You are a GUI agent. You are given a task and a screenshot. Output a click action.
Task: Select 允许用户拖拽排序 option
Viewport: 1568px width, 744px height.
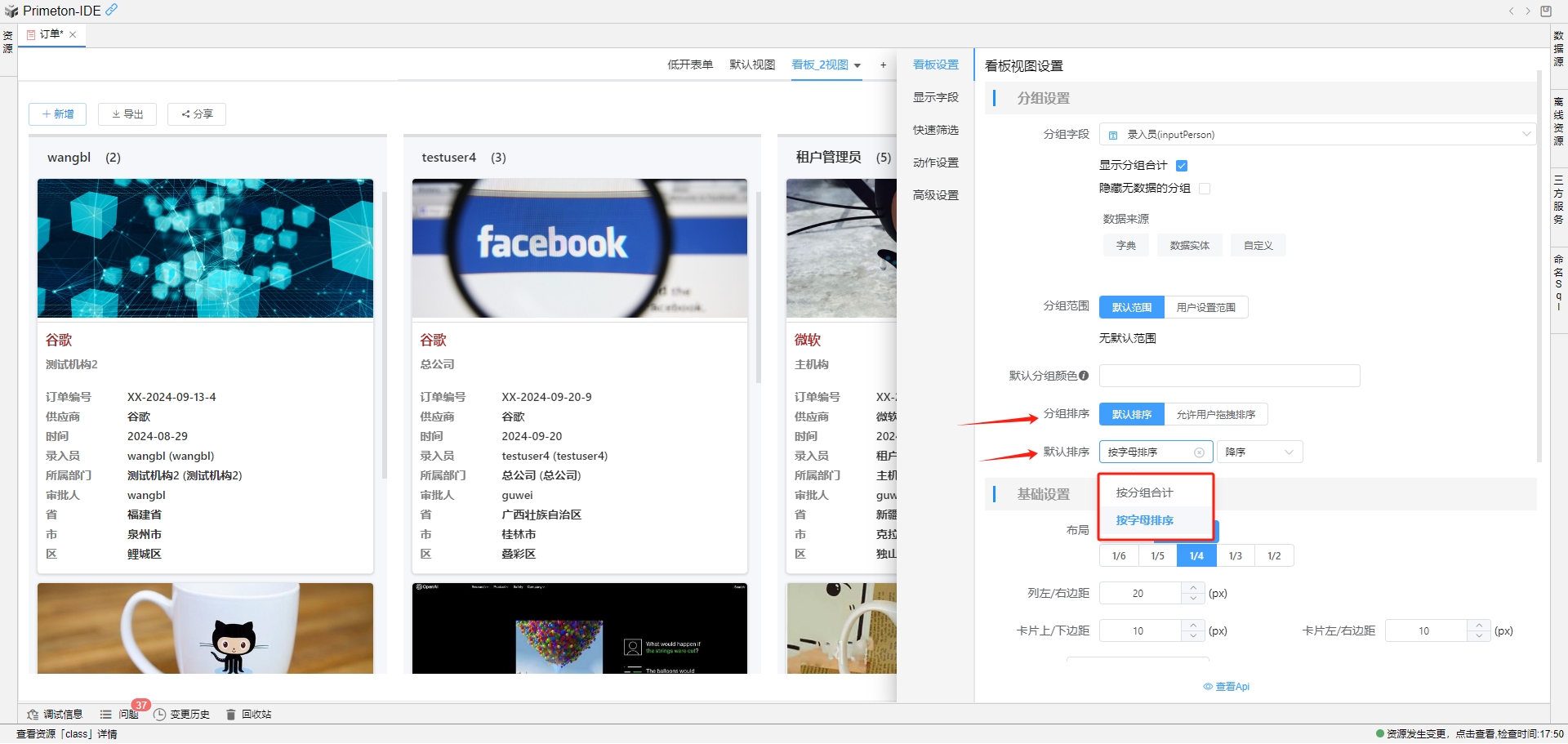(x=1215, y=415)
